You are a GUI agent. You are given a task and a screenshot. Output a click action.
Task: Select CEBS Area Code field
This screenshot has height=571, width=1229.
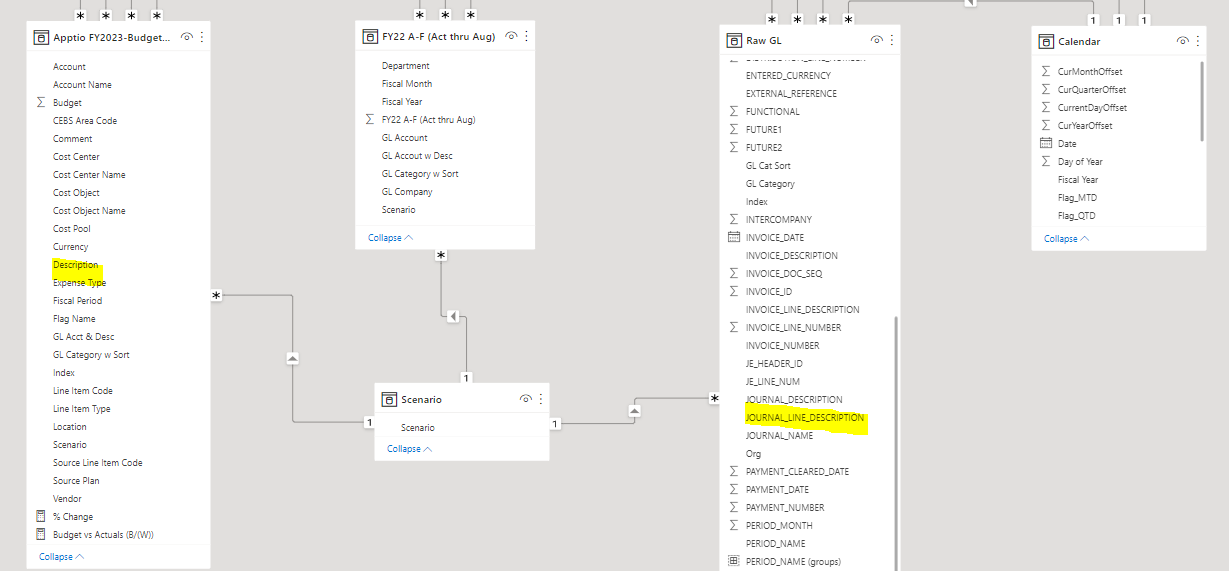[85, 121]
